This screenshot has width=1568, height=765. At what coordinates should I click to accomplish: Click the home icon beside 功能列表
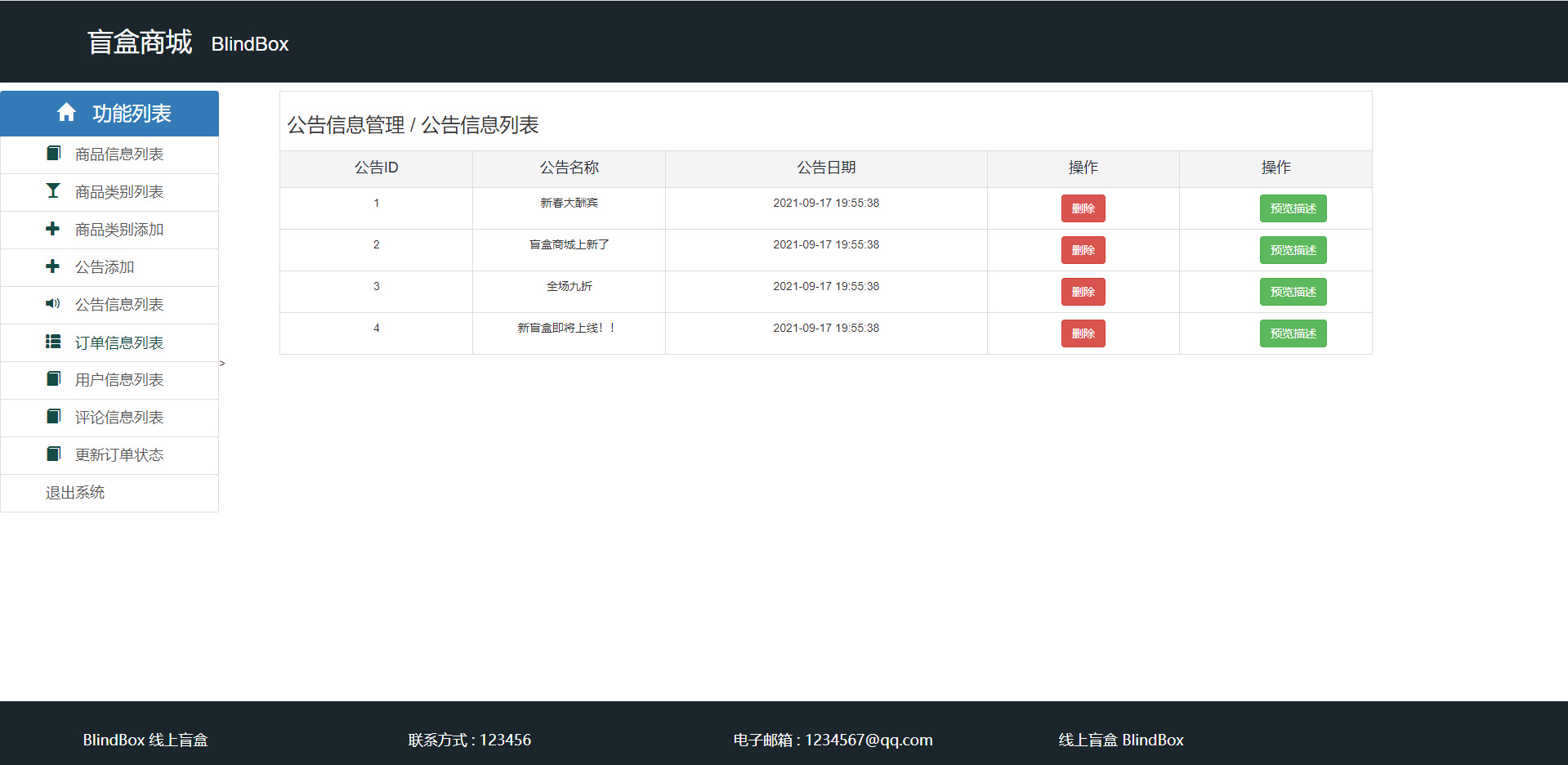(66, 113)
